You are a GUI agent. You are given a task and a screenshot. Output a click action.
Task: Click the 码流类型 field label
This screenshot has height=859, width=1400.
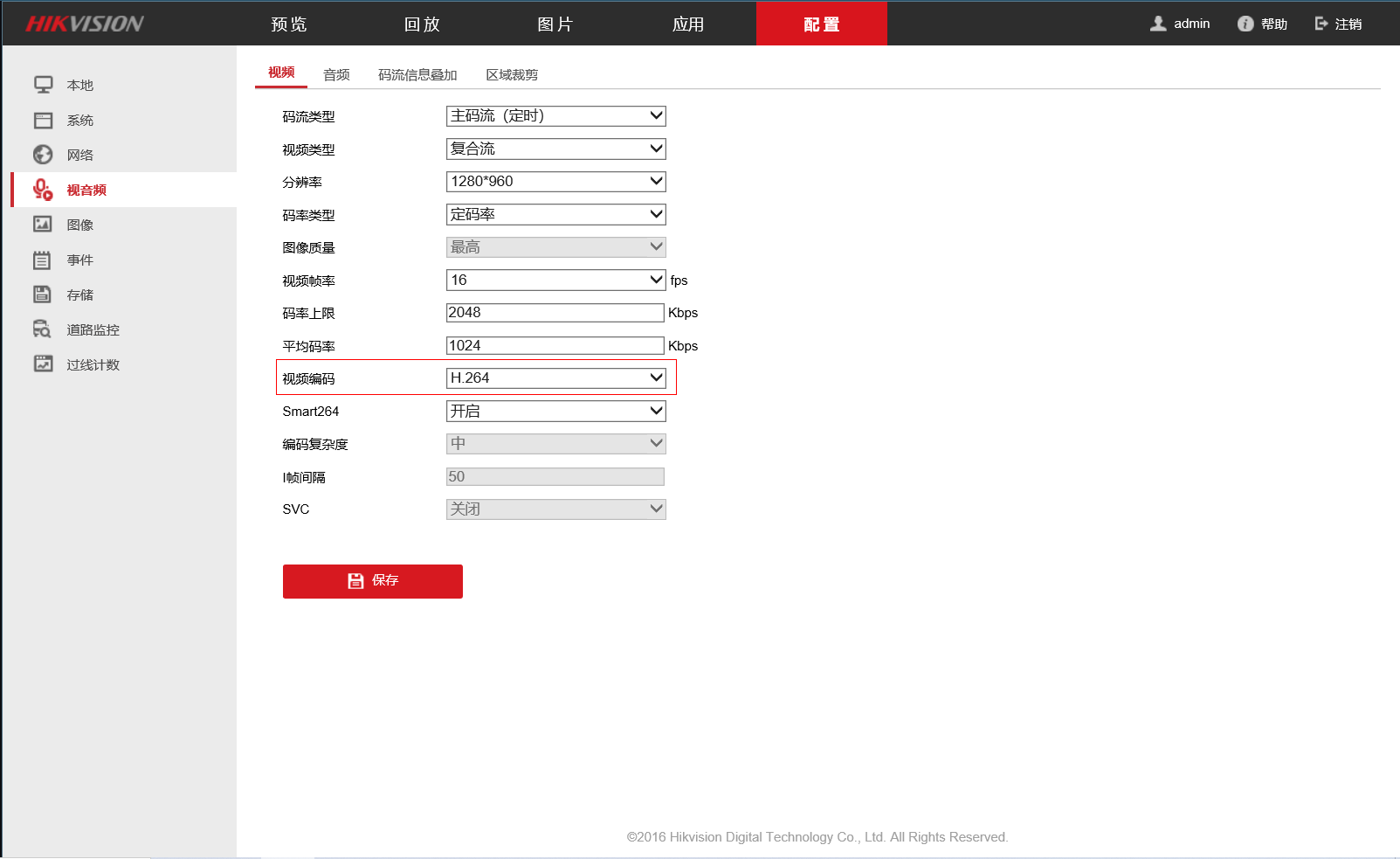tap(308, 117)
